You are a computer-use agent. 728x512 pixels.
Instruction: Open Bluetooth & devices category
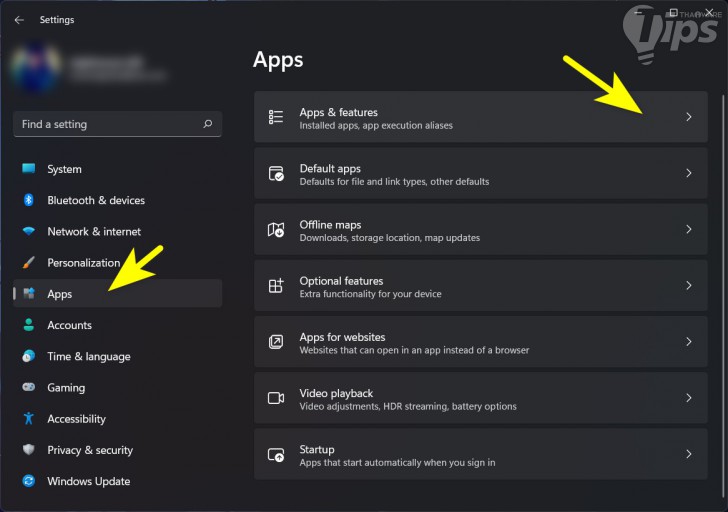117,200
